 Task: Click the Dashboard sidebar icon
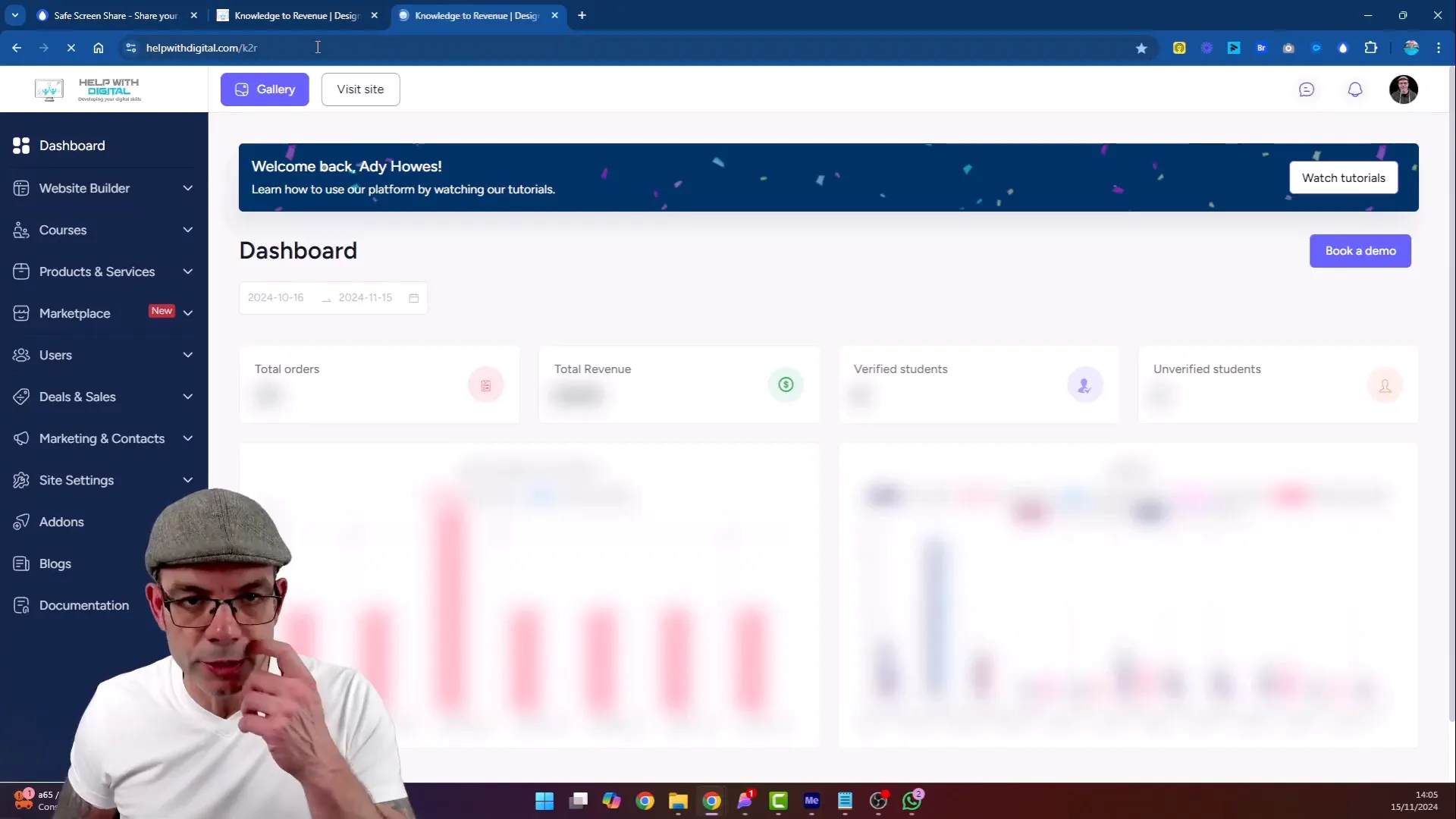(21, 145)
